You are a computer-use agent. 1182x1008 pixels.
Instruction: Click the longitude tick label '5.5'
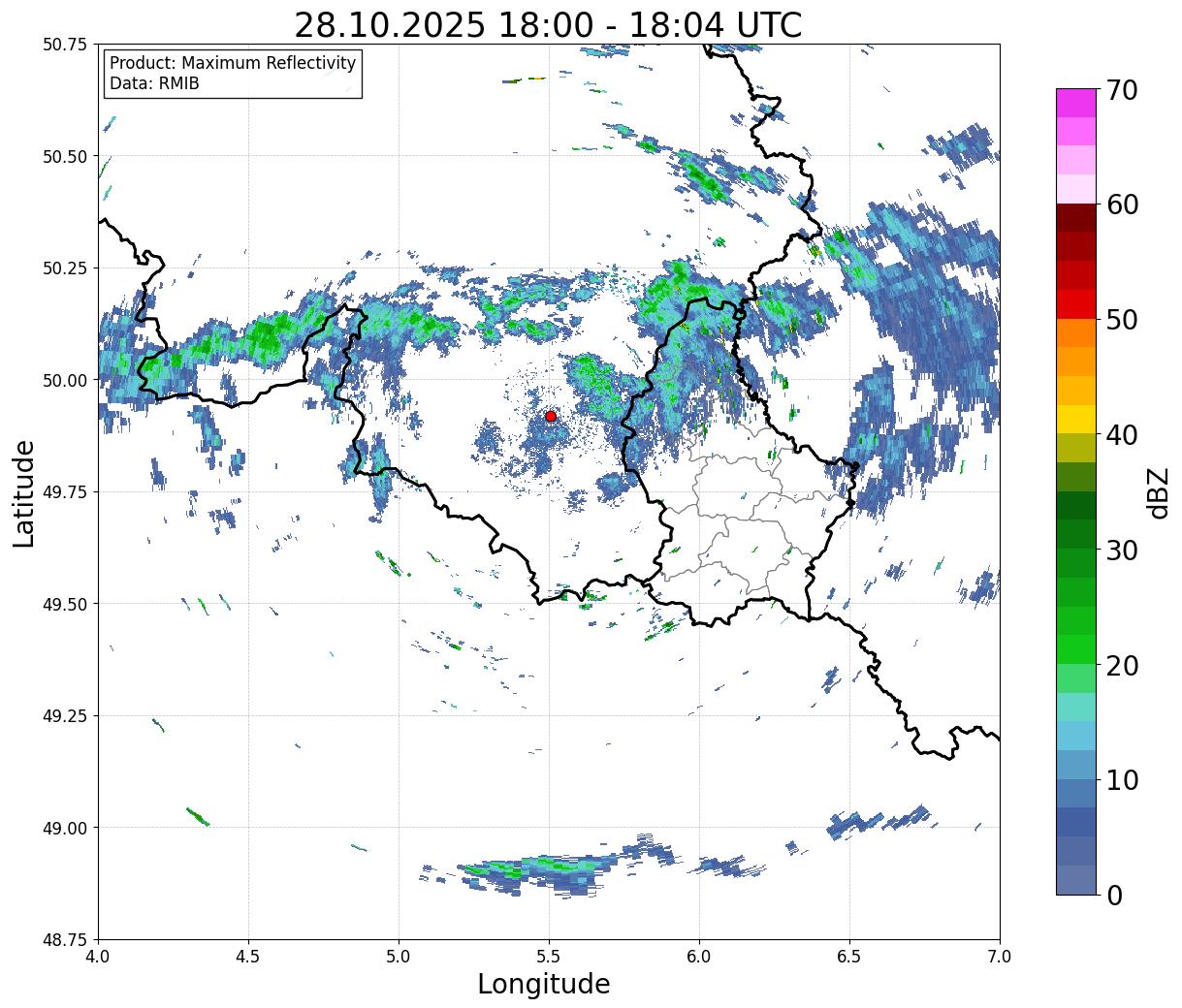coord(549,957)
